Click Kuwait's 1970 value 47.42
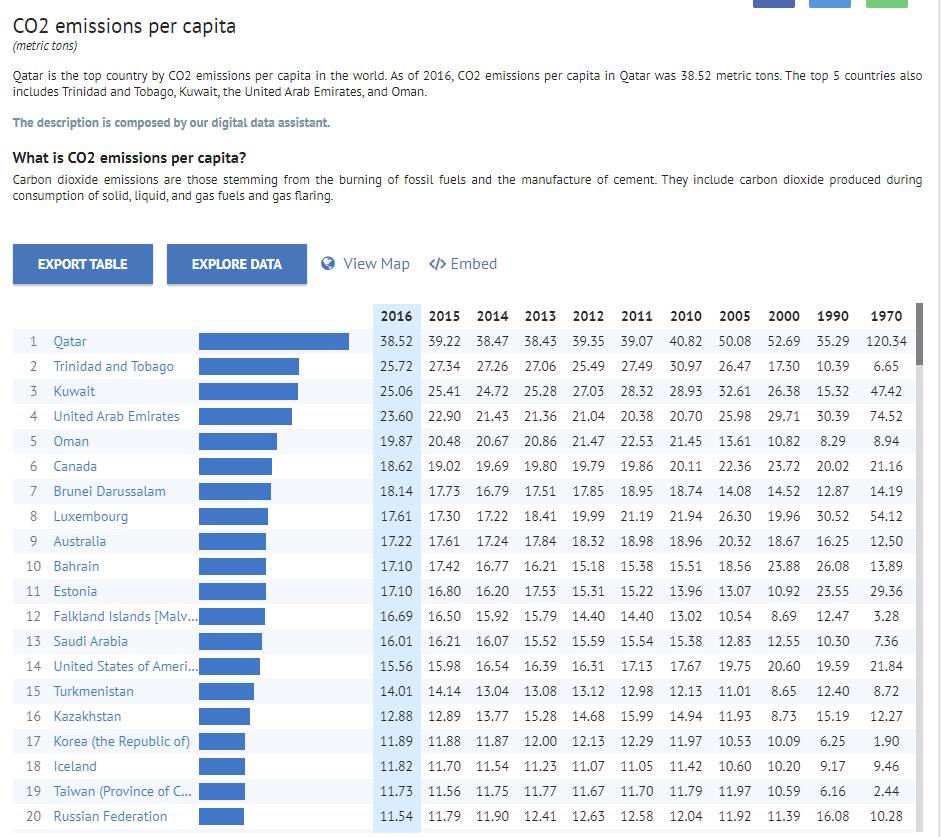The width and height of the screenshot is (941, 837). 886,391
